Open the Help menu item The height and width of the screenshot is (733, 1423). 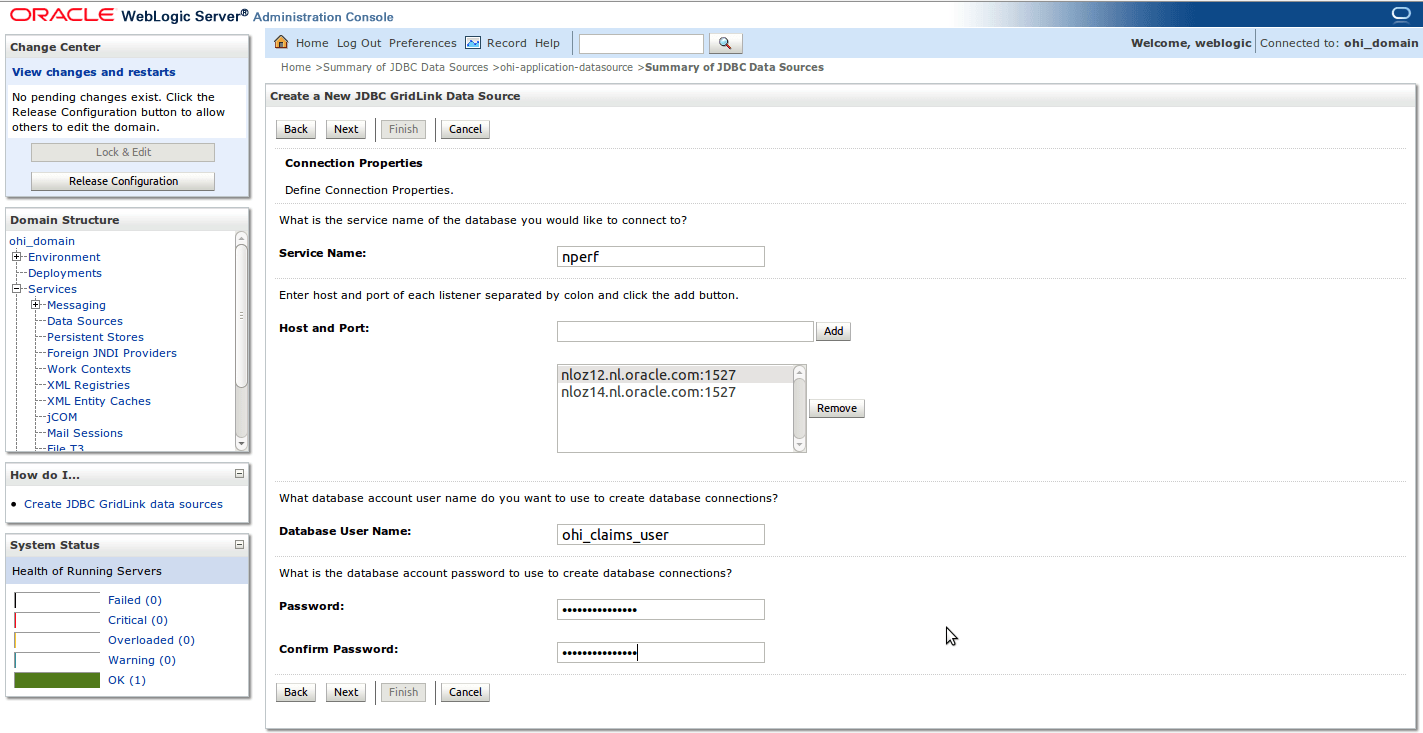coord(547,43)
